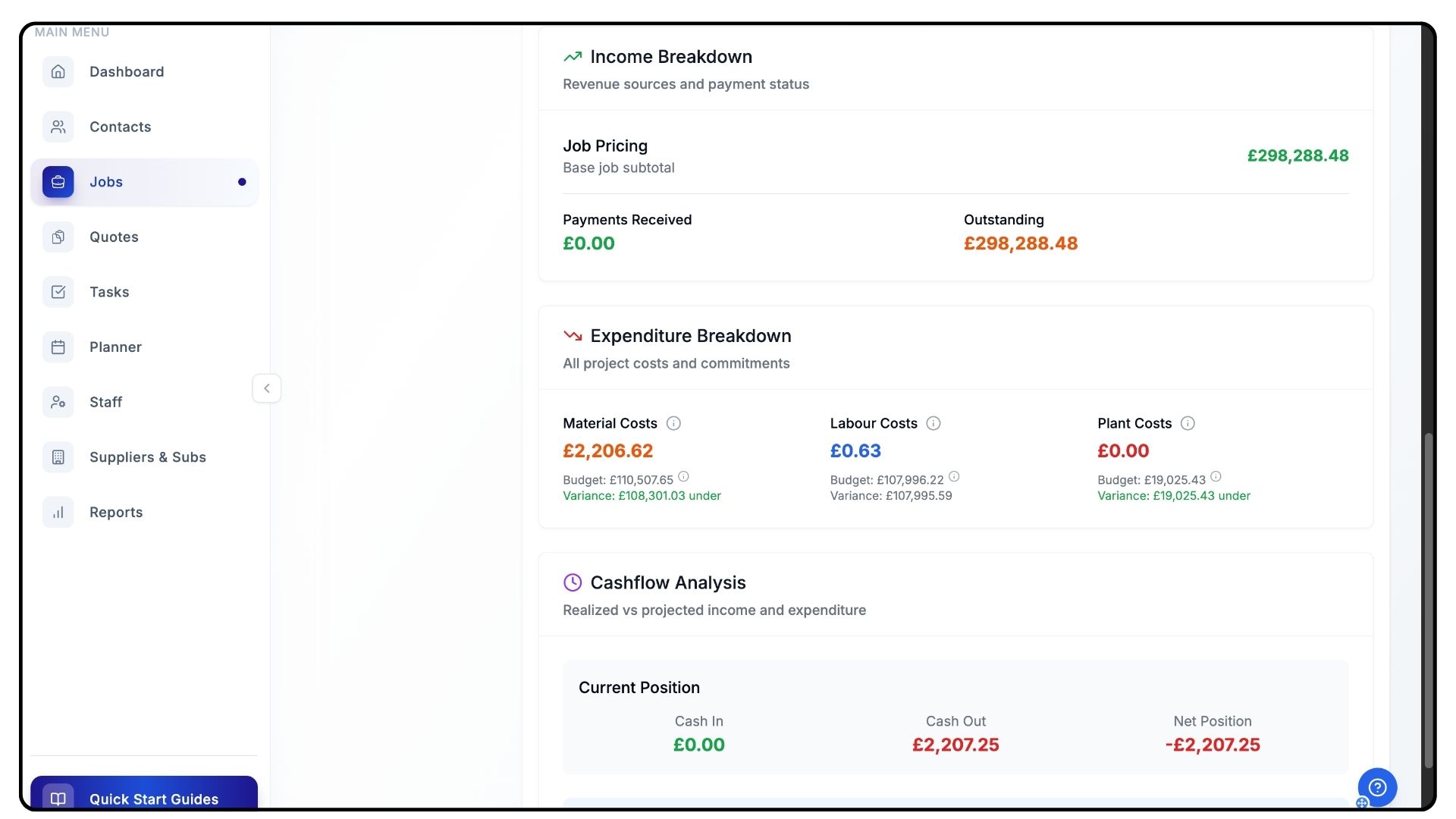This screenshot has width=1456, height=819.
Task: Collapse the sidebar with chevron button
Action: tap(267, 388)
